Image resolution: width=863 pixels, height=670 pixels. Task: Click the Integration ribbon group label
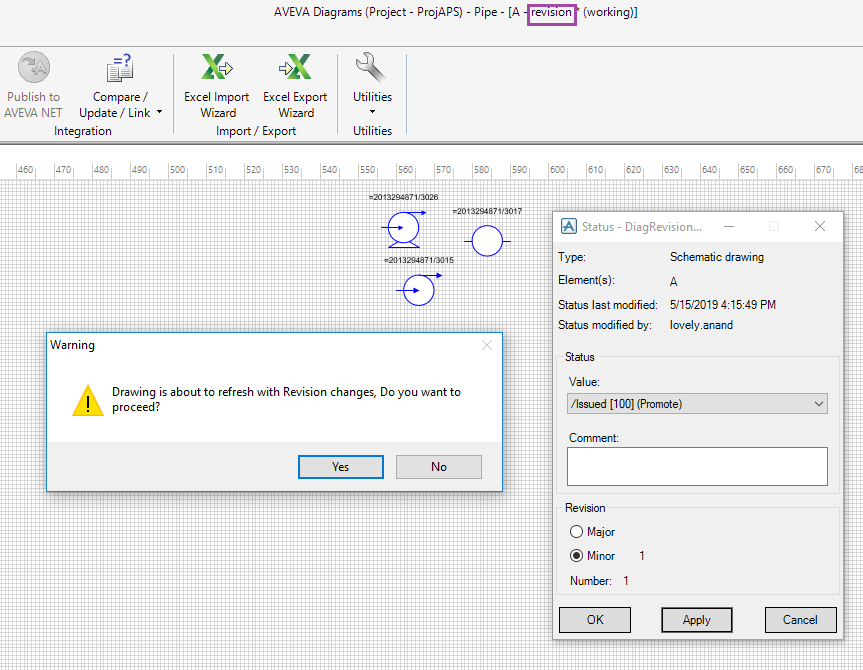82,130
